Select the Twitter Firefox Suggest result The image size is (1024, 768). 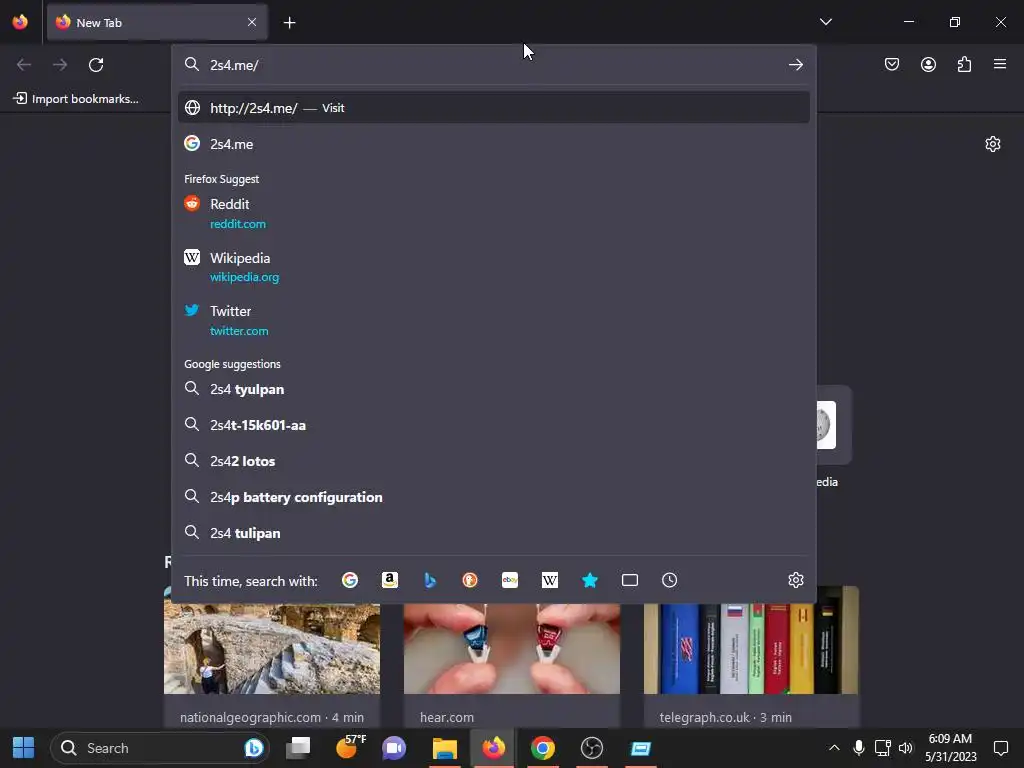494,320
